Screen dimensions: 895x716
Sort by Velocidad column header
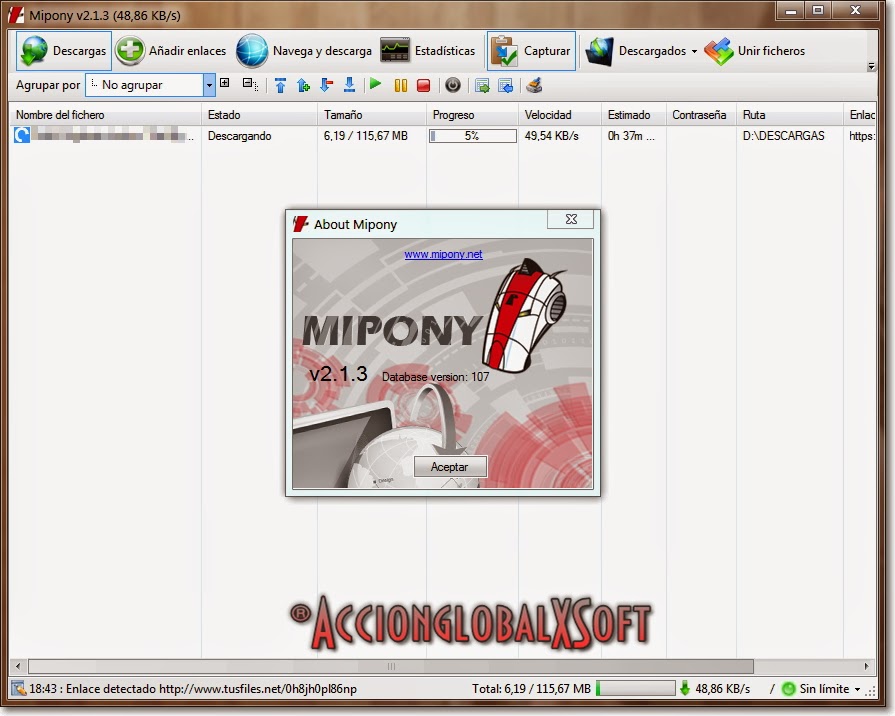coord(560,115)
